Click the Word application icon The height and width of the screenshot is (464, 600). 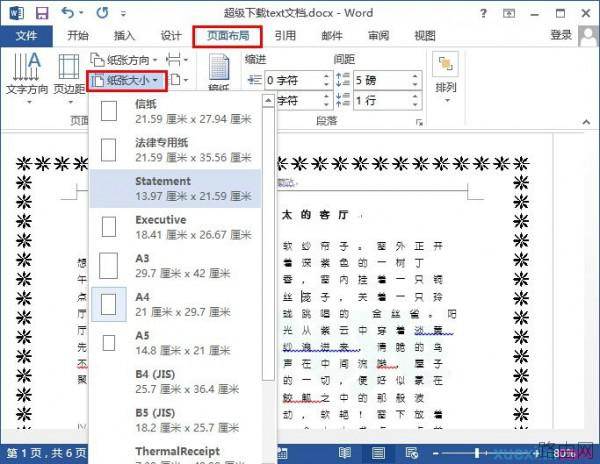[16, 13]
